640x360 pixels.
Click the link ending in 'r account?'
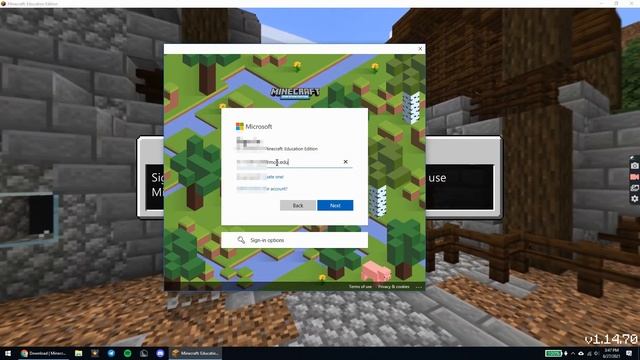pos(262,189)
